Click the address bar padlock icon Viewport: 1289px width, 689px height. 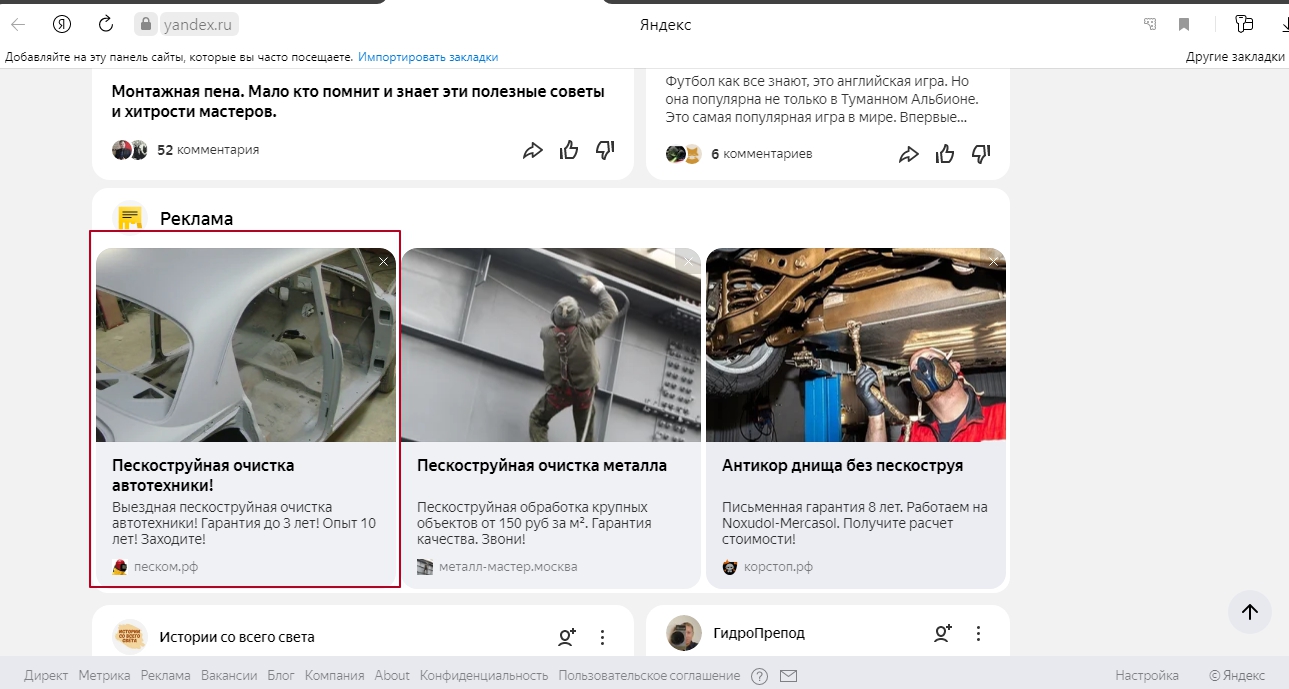[146, 24]
